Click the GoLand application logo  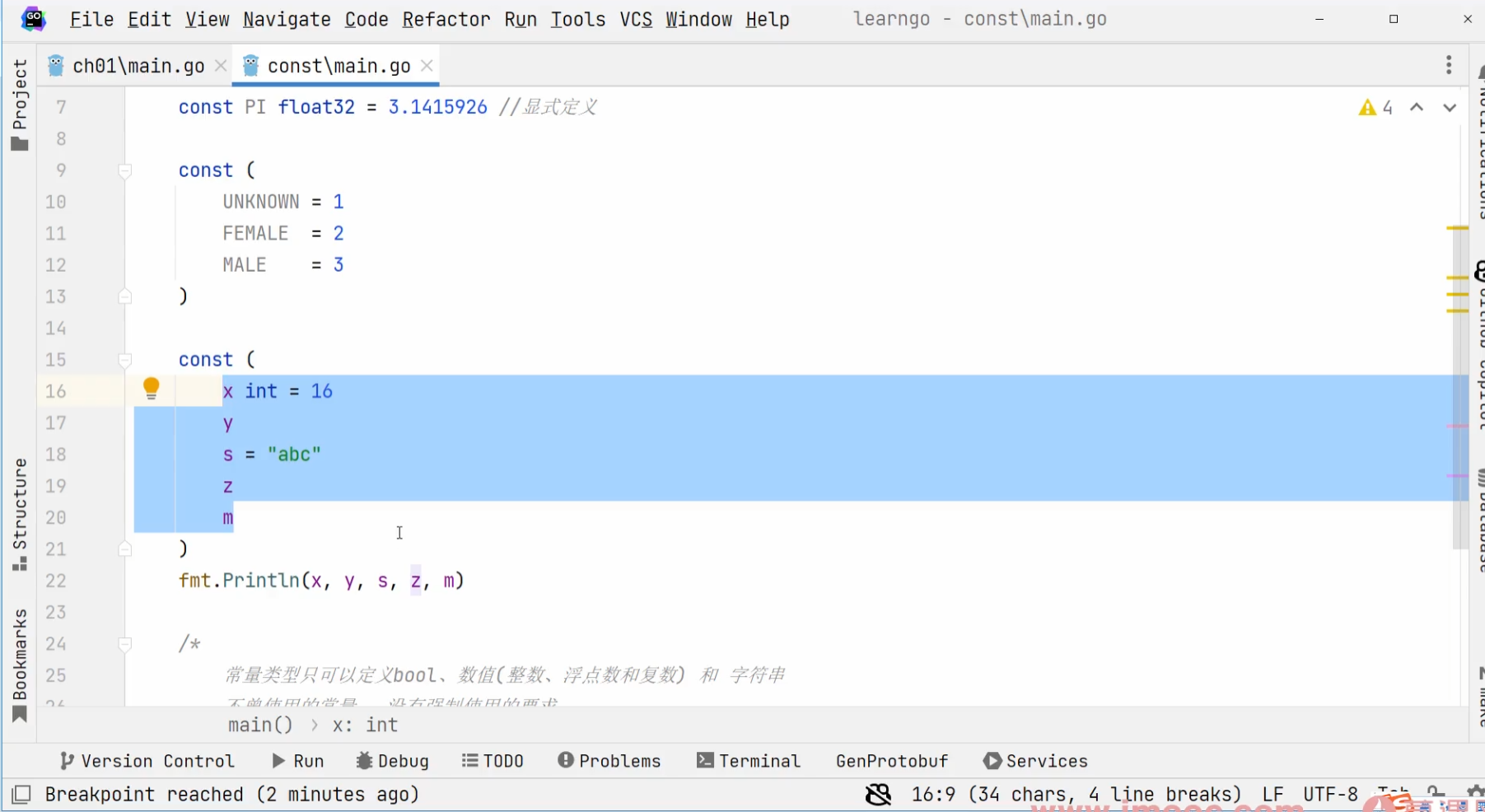[x=33, y=18]
